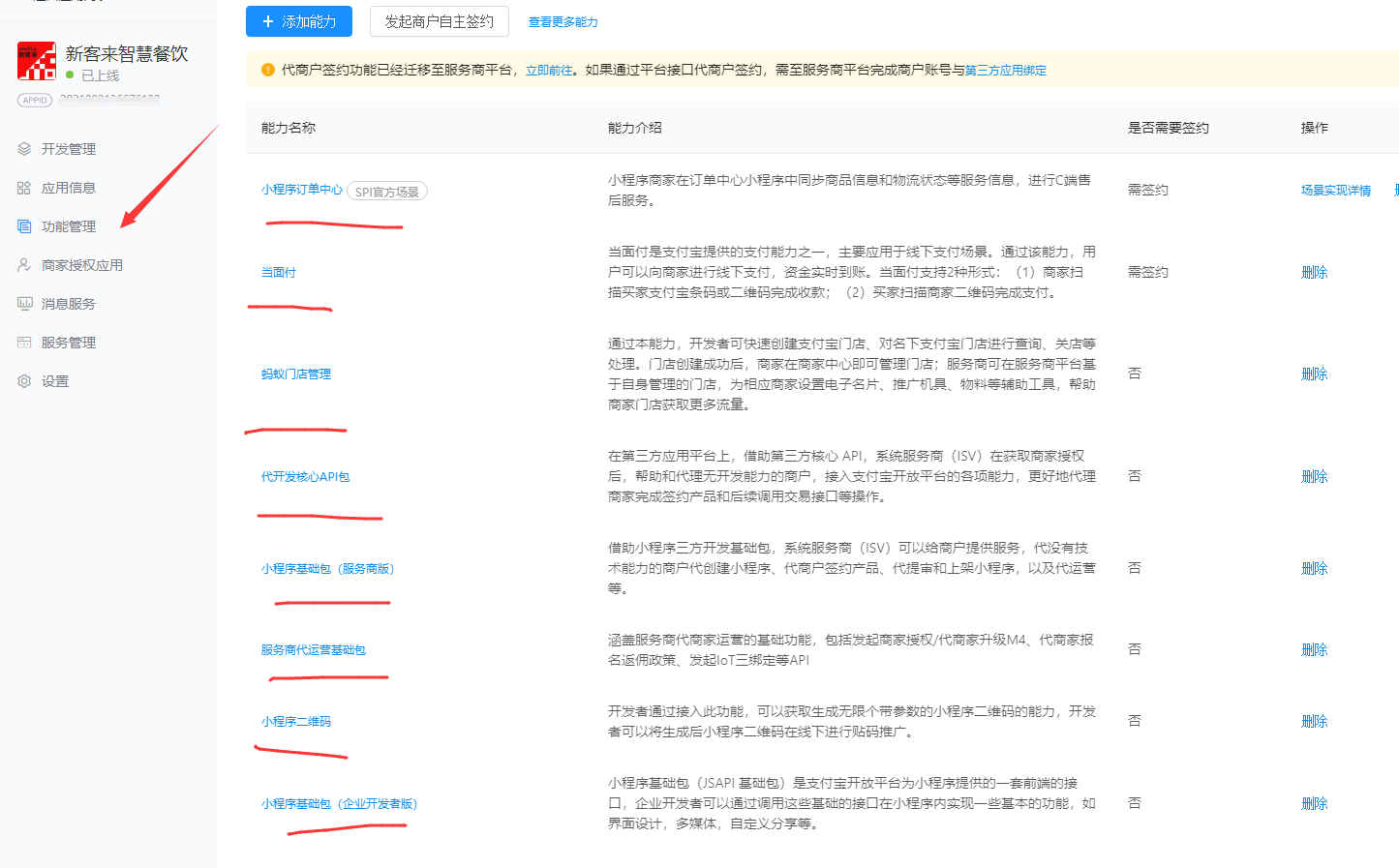Screen dimensions: 1399x868
Task: Open 场景实现详情 for 小程序订单中心
Action: [x=1336, y=191]
